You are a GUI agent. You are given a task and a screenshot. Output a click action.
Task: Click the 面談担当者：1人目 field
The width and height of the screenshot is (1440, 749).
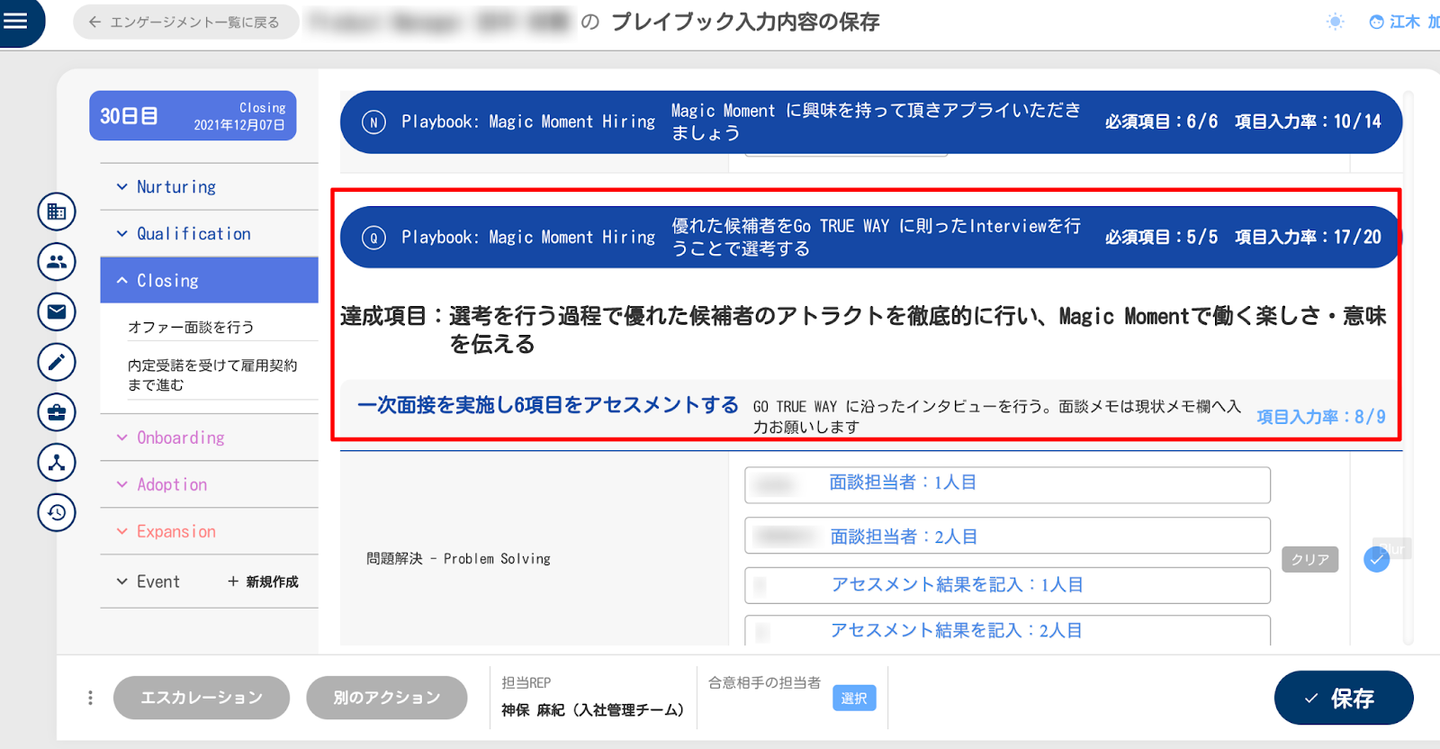pos(1007,485)
